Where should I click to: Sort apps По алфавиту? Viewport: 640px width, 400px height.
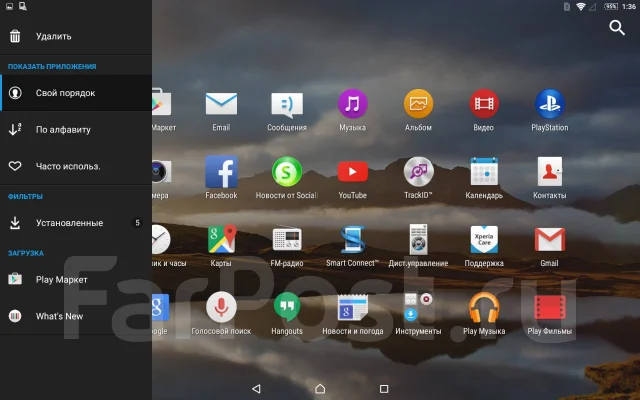pyautogui.click(x=76, y=130)
